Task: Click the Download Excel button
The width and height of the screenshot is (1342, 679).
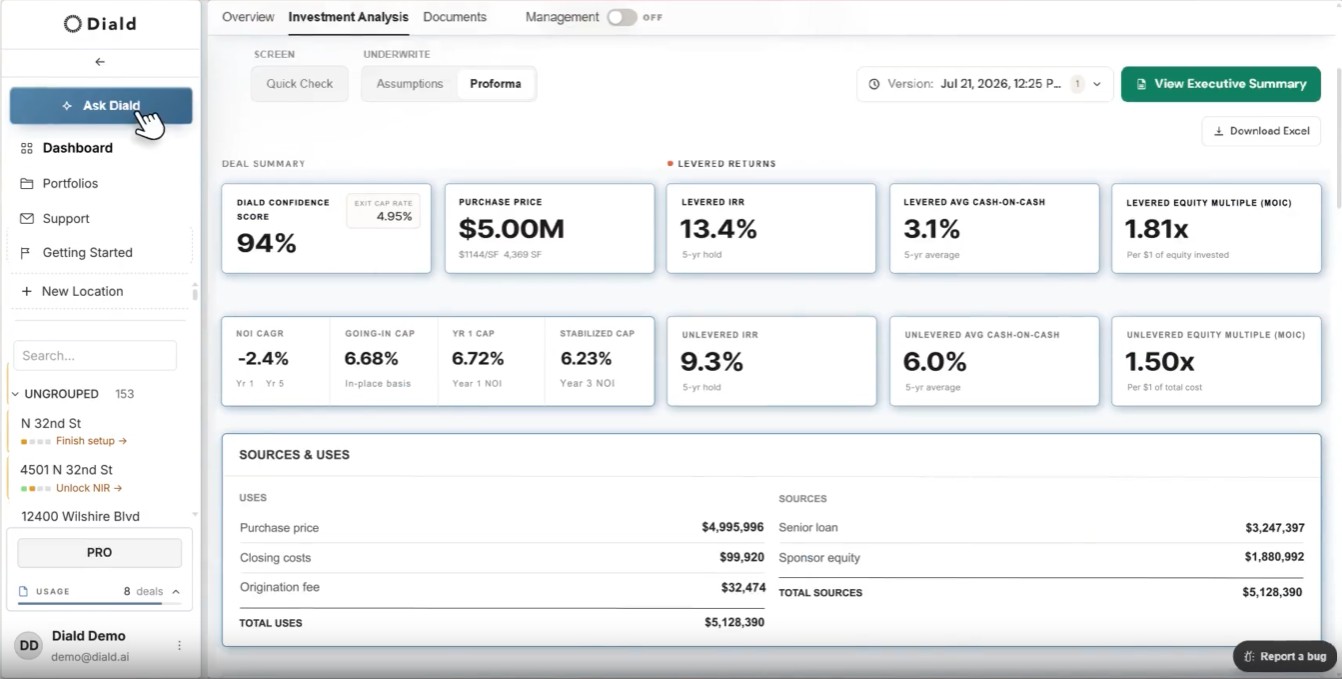Action: [x=1261, y=131]
